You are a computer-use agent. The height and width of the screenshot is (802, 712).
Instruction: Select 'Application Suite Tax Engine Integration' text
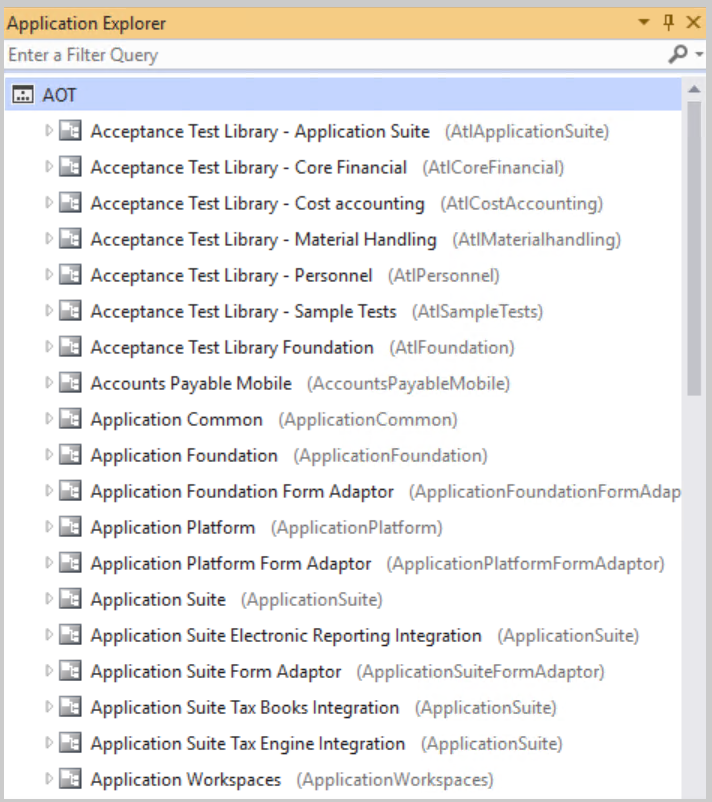click(248, 743)
